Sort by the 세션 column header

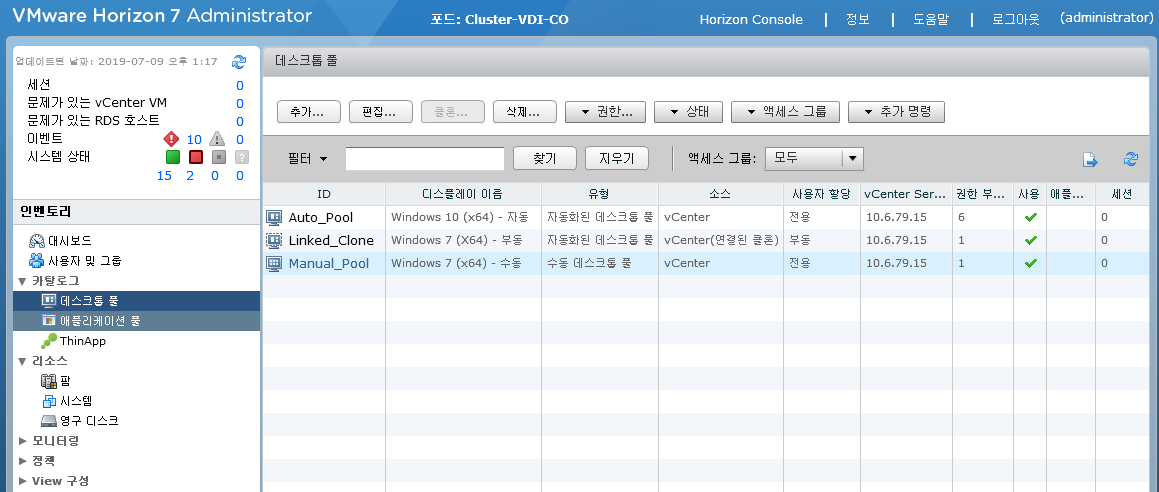[x=1122, y=194]
